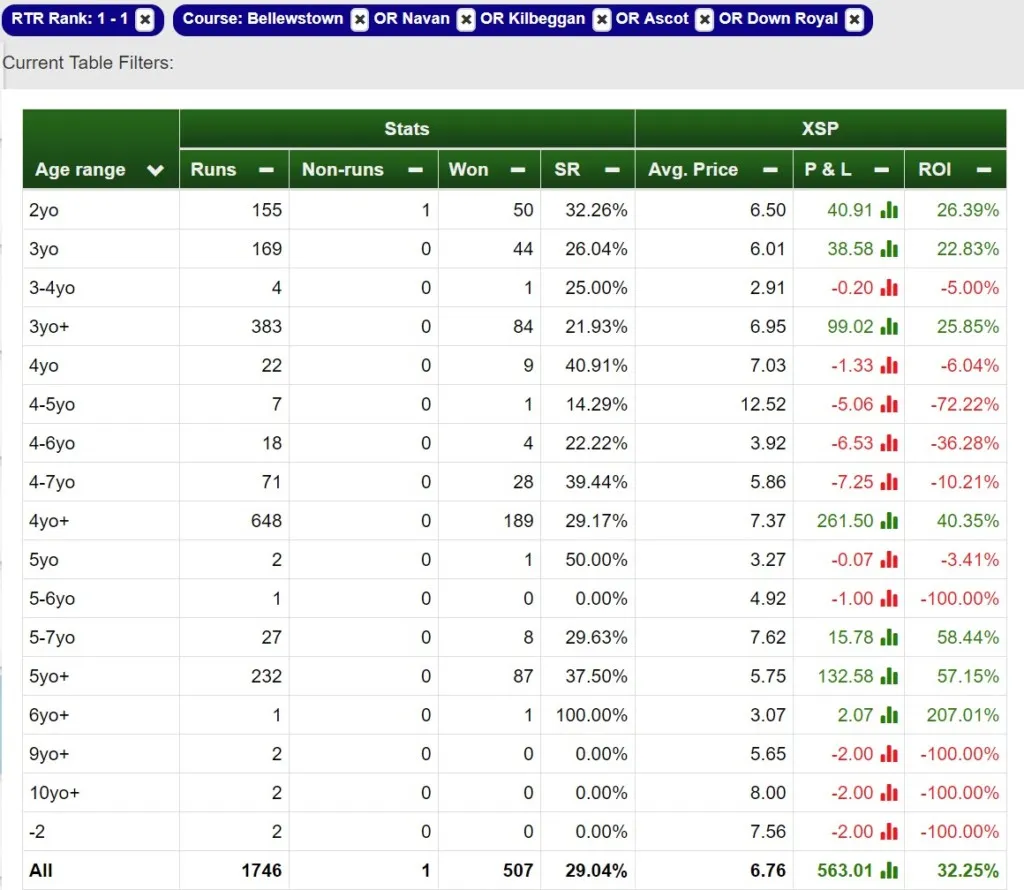This screenshot has height=890, width=1024.
Task: Open P&L chart icon for 2yo row
Action: [x=889, y=210]
